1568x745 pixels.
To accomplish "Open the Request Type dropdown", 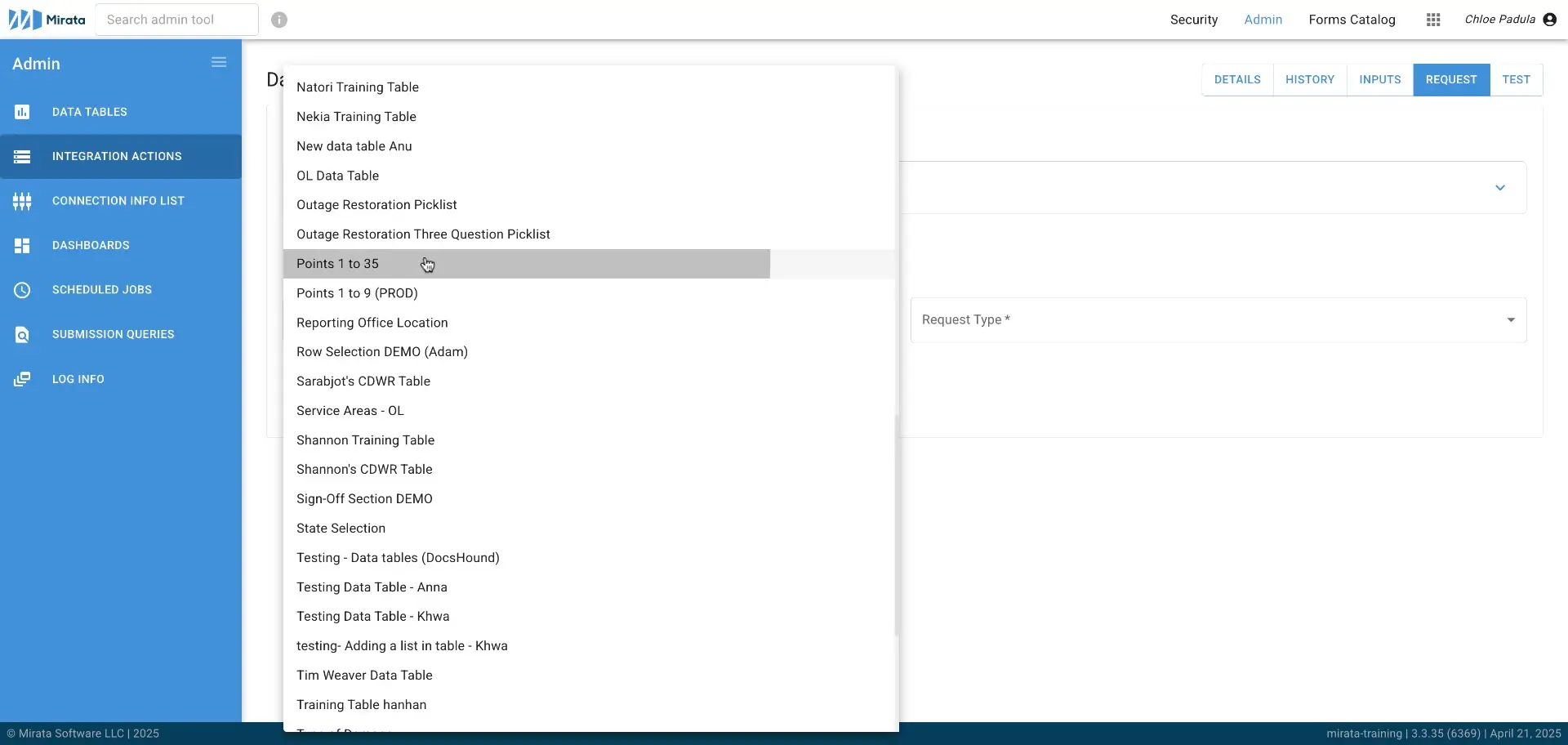I will tap(1512, 320).
